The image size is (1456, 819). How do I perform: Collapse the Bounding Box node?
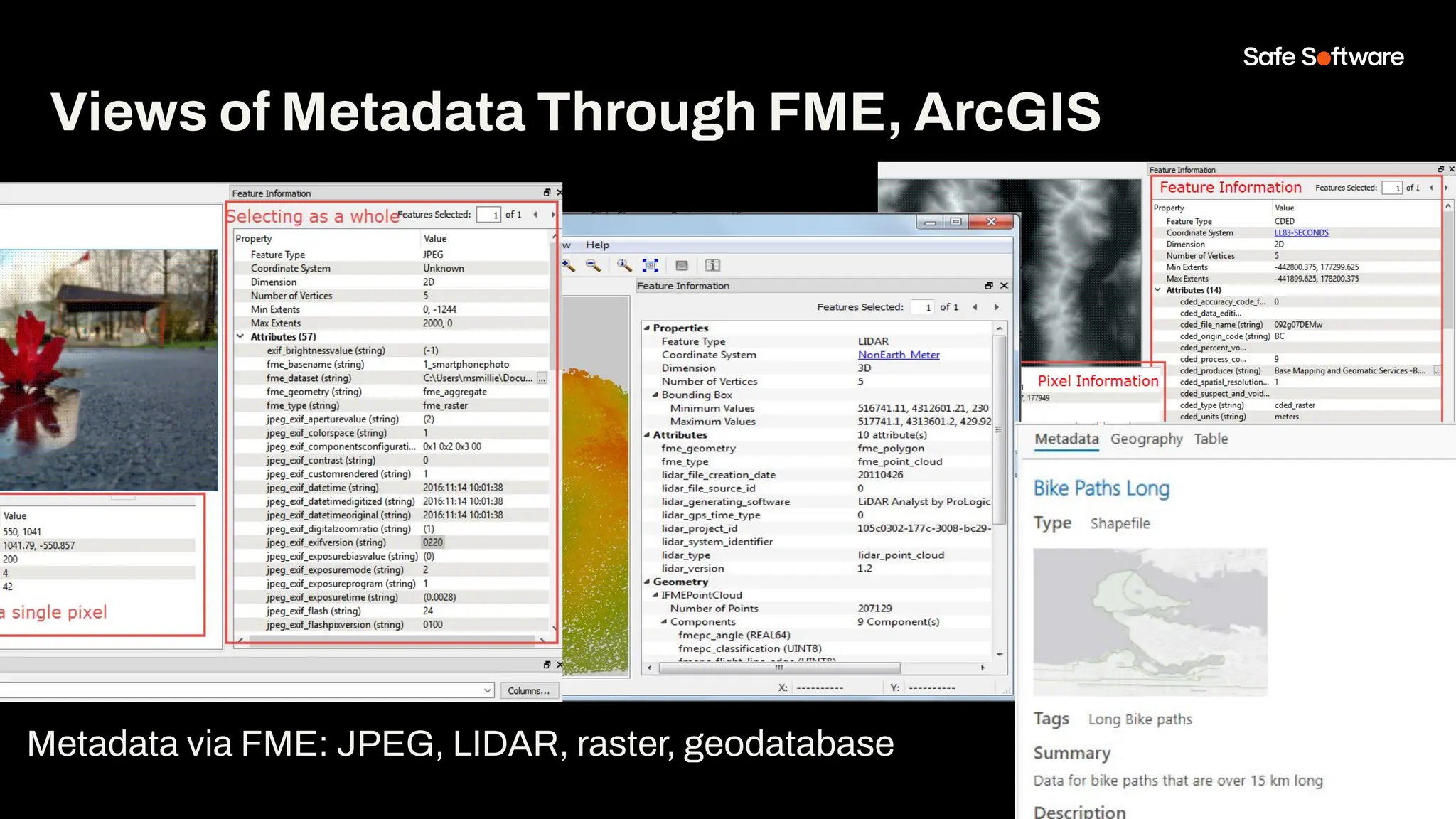coord(655,395)
